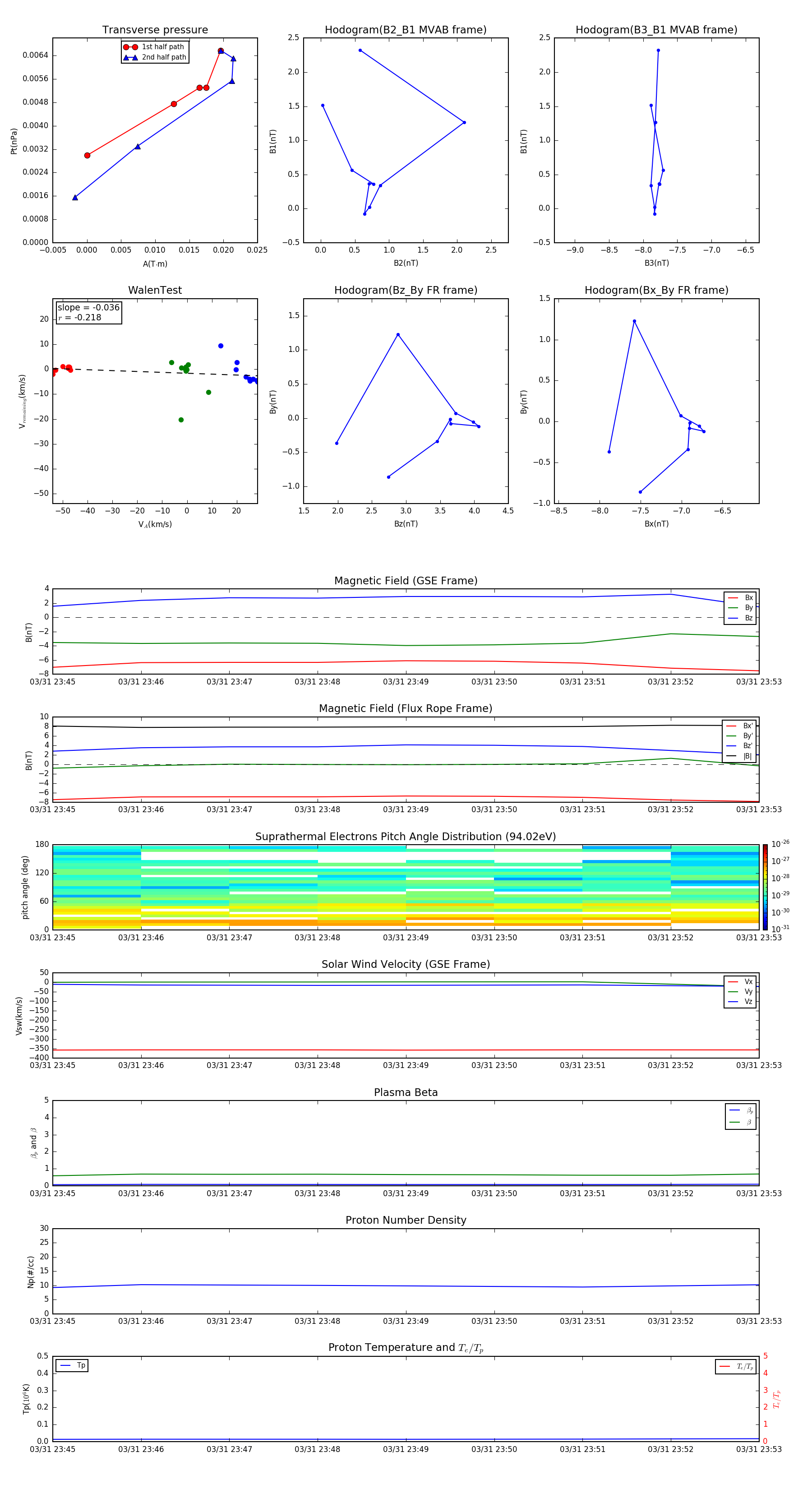This screenshot has width=812, height=1489.
Task: Click the "βp and β" y-axis label
Action: [x=33, y=1143]
